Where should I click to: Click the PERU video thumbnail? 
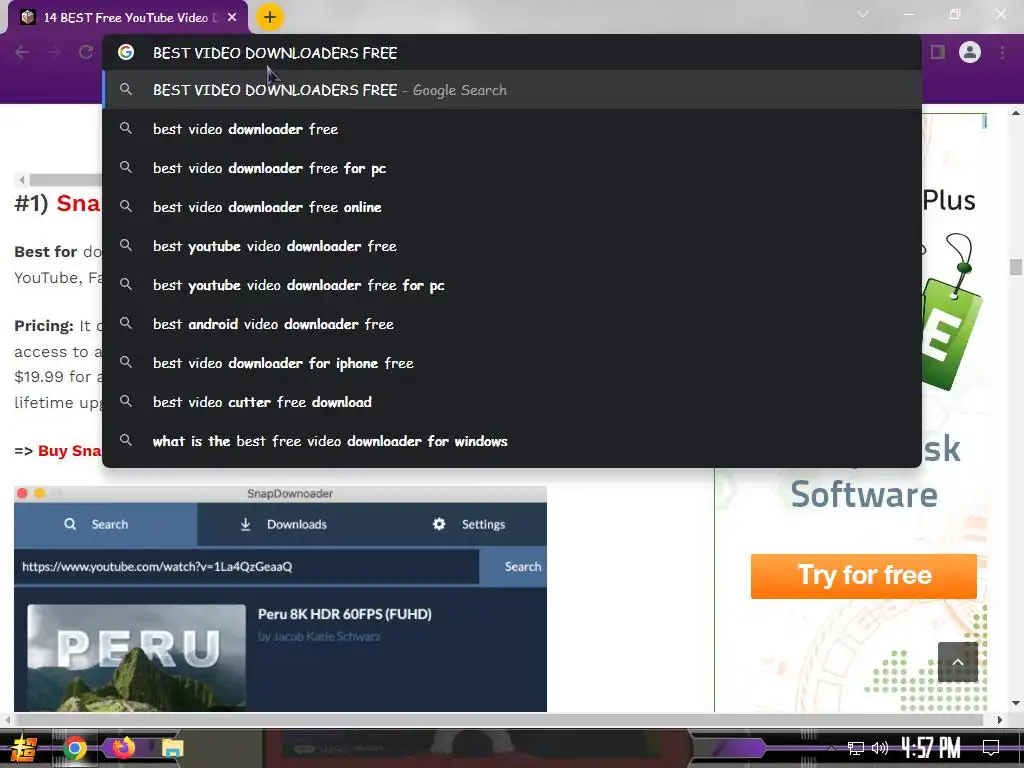coord(136,657)
